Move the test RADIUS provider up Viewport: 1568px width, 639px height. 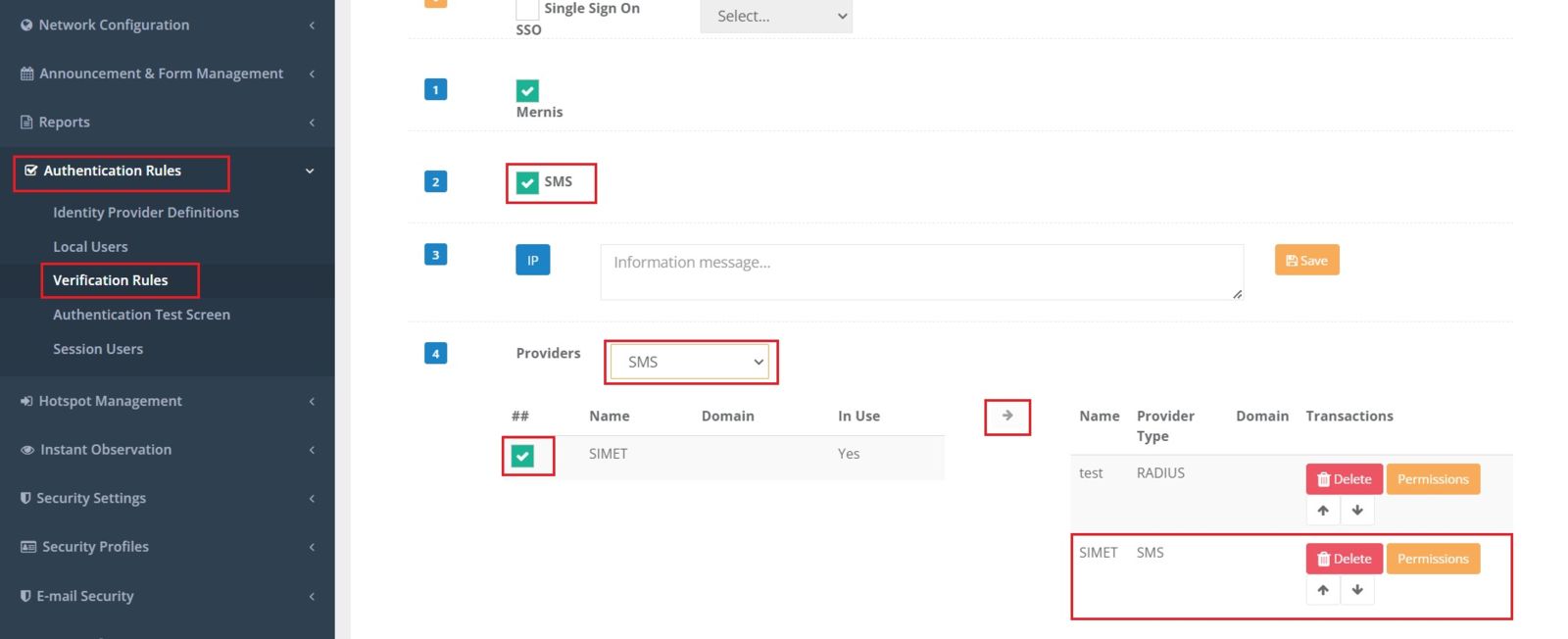(1323, 511)
